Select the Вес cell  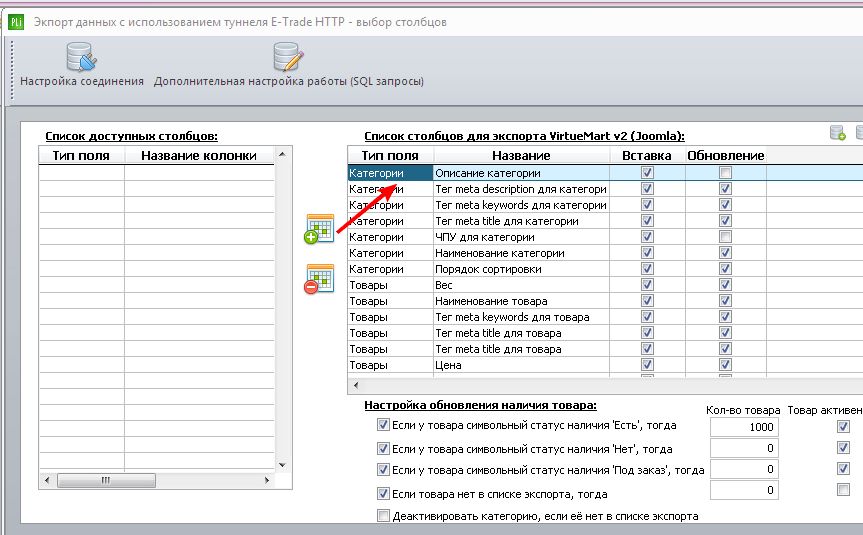[x=521, y=285]
